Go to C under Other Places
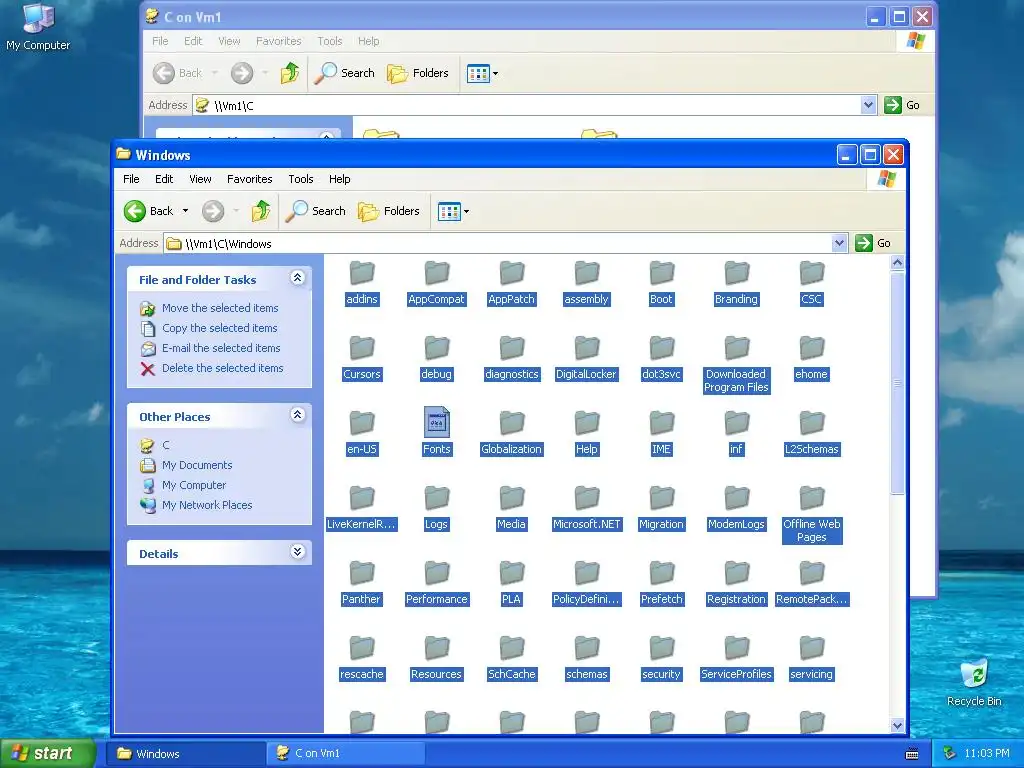Image resolution: width=1024 pixels, height=768 pixels. click(x=166, y=445)
